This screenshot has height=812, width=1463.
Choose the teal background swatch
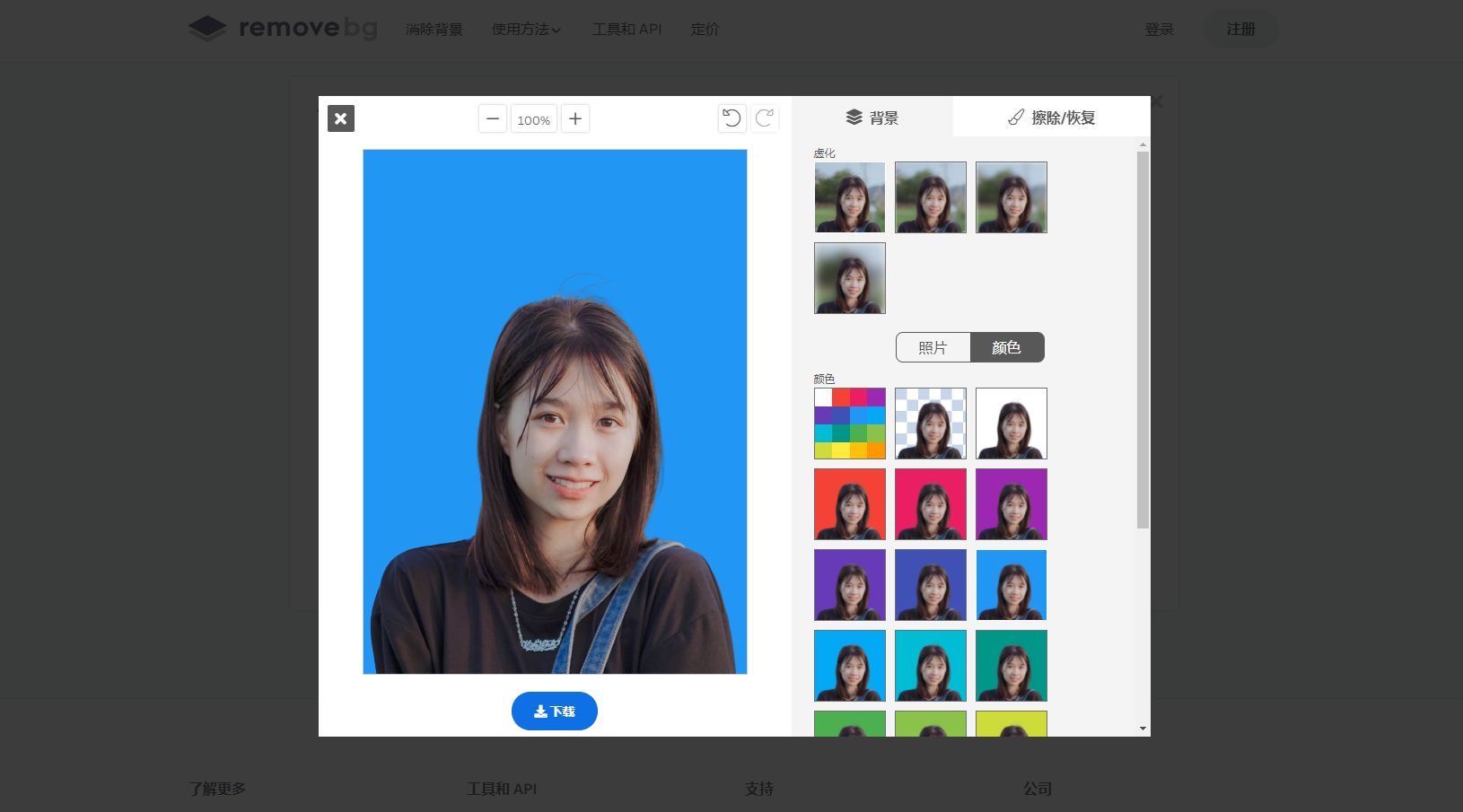pos(1012,666)
